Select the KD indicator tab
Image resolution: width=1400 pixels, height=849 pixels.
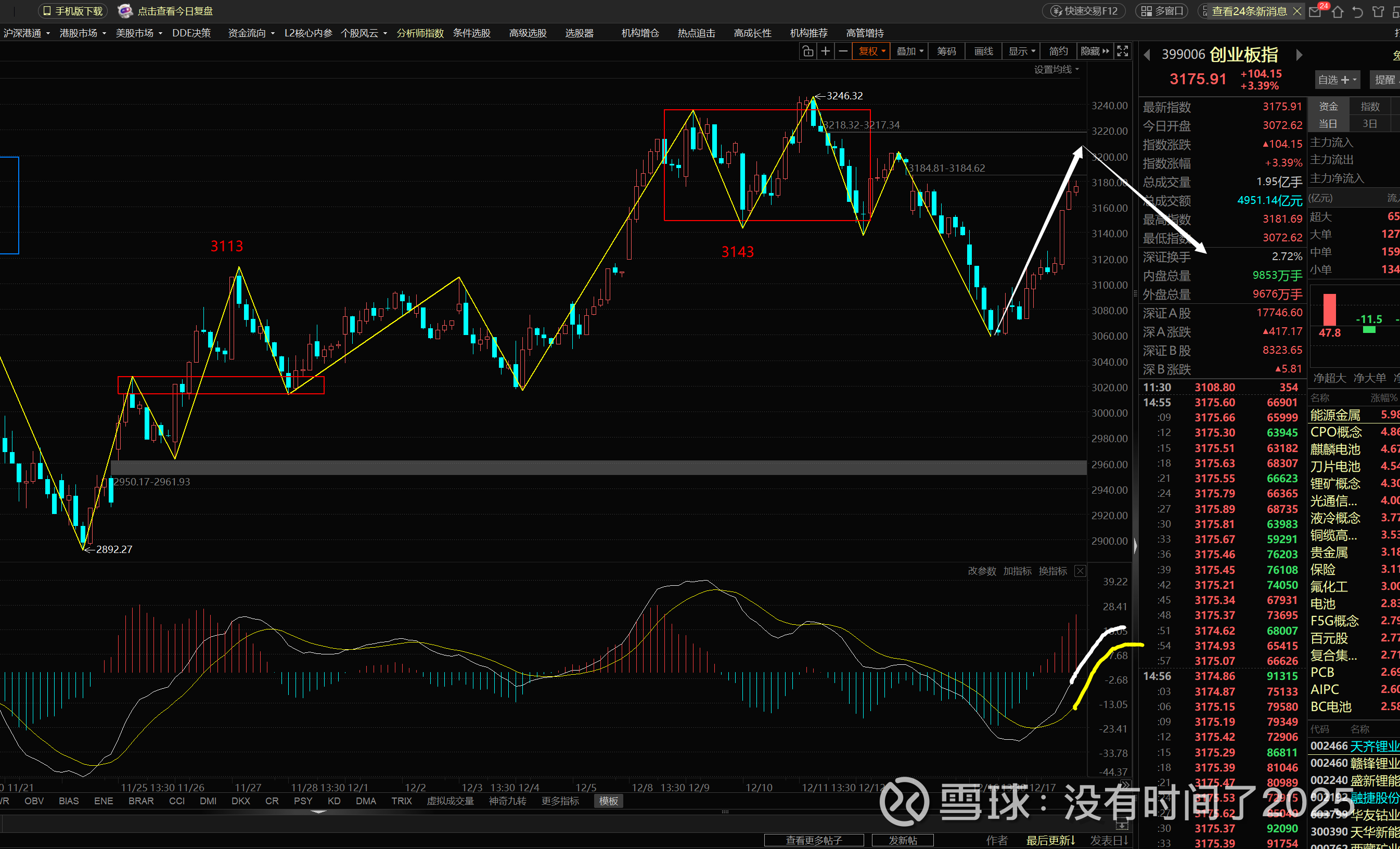(334, 801)
